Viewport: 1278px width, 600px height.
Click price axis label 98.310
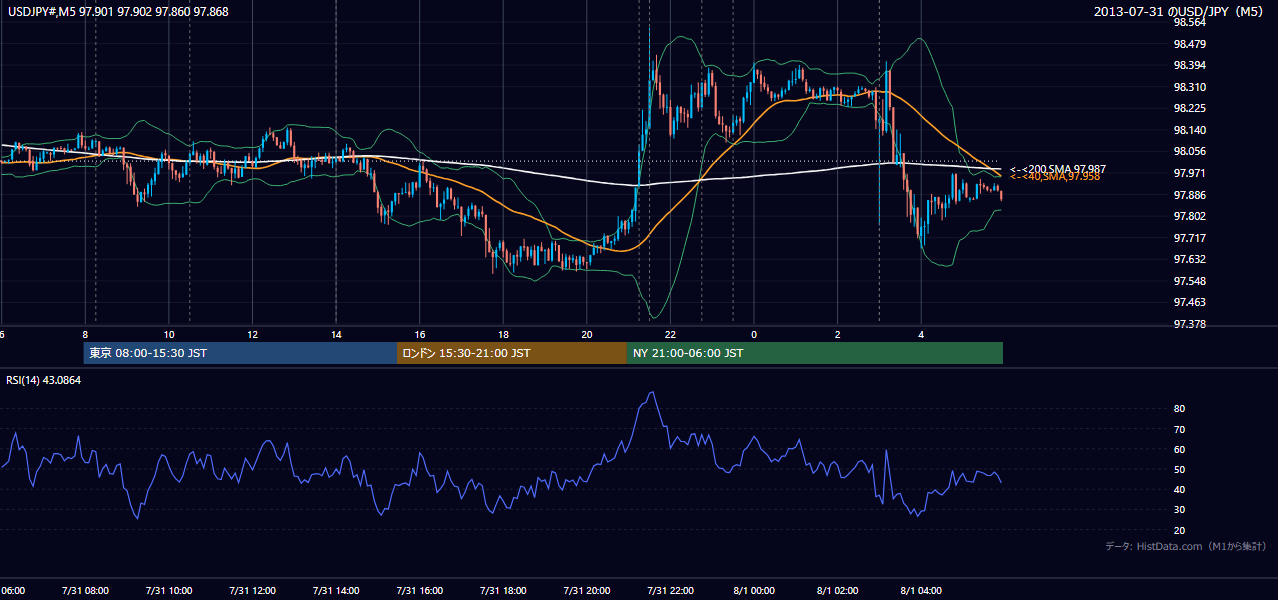(1189, 87)
